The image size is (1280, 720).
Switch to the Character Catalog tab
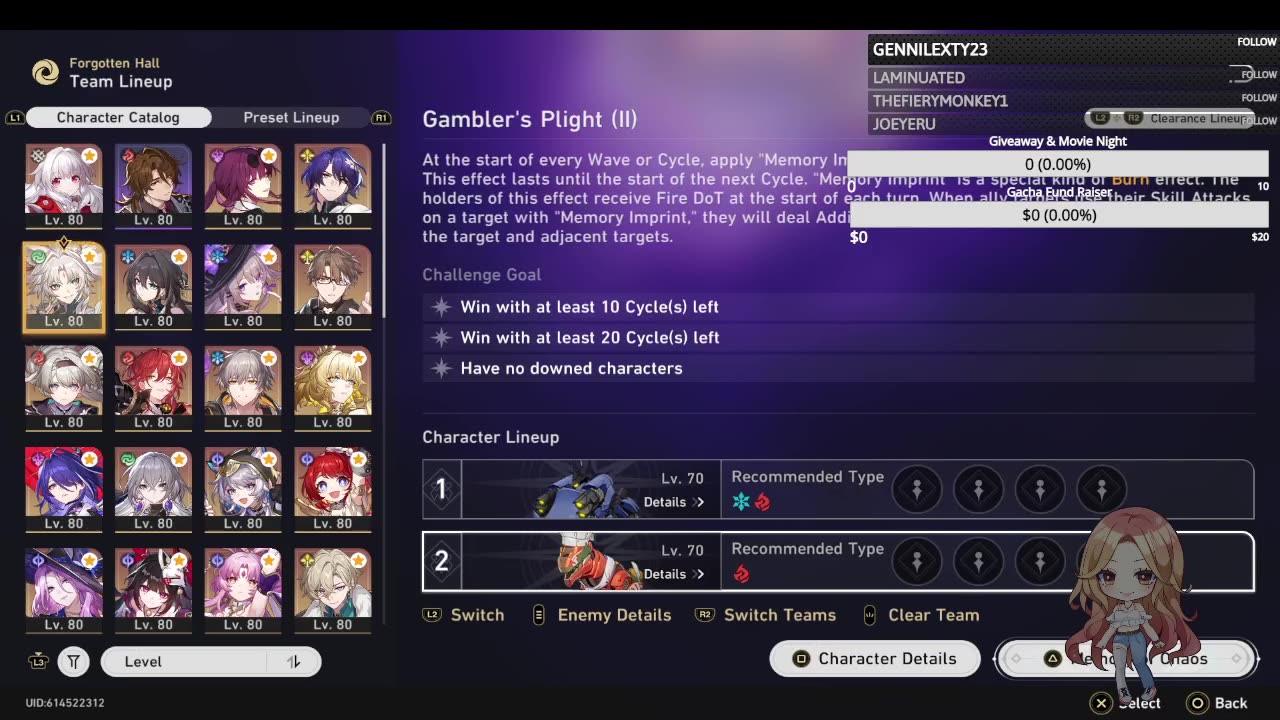[x=118, y=117]
